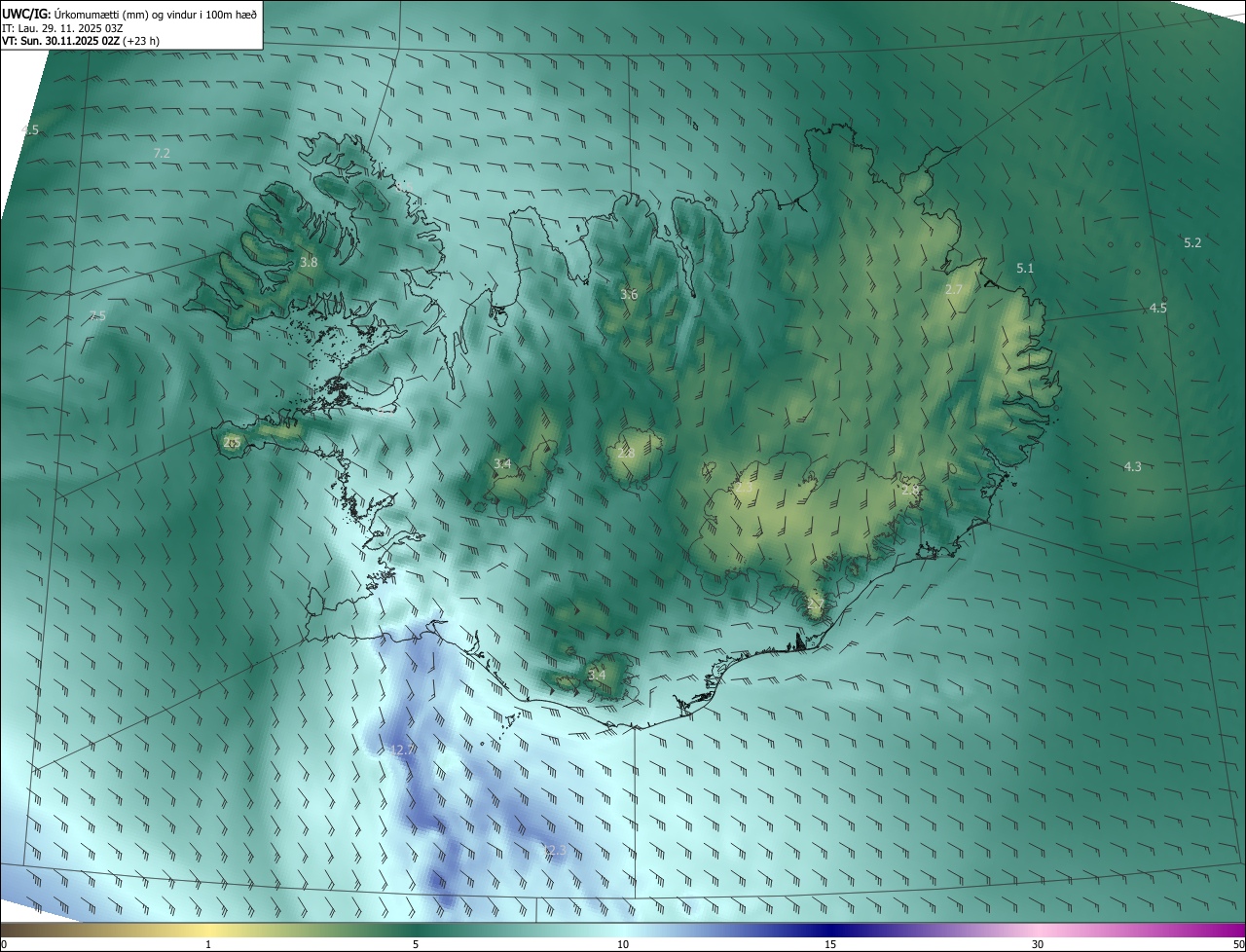Screen dimensions: 1246x952
Task: Click the 3.8 value over the Westfjords
Action: pos(309,263)
